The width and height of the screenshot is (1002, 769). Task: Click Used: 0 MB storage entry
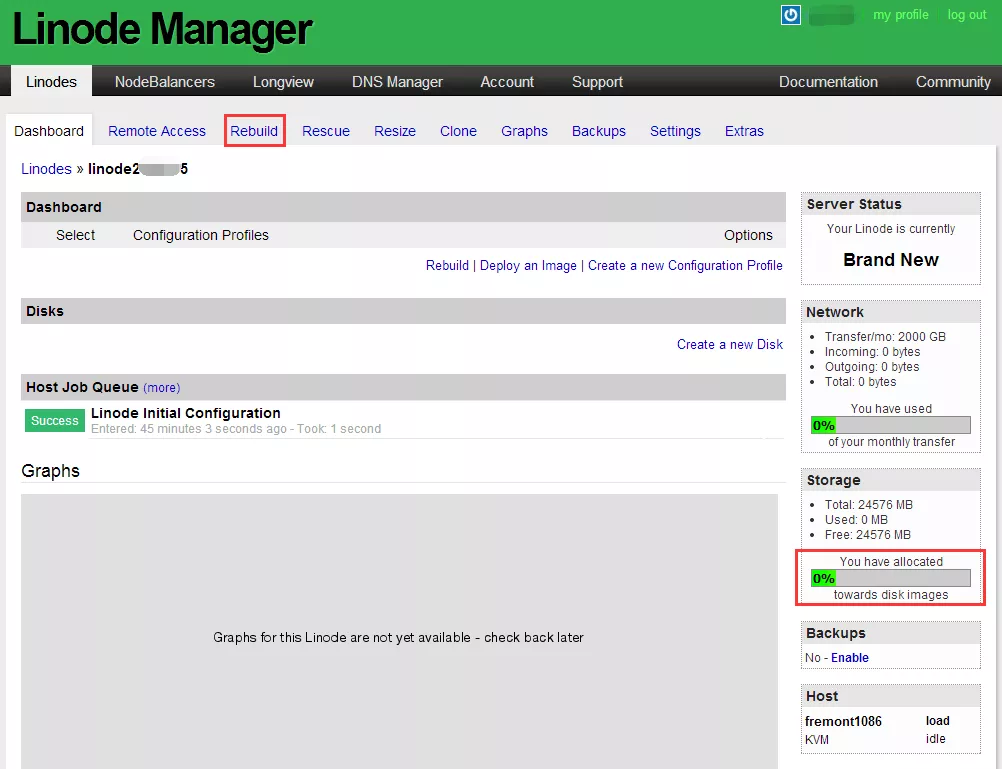pyautogui.click(x=856, y=520)
